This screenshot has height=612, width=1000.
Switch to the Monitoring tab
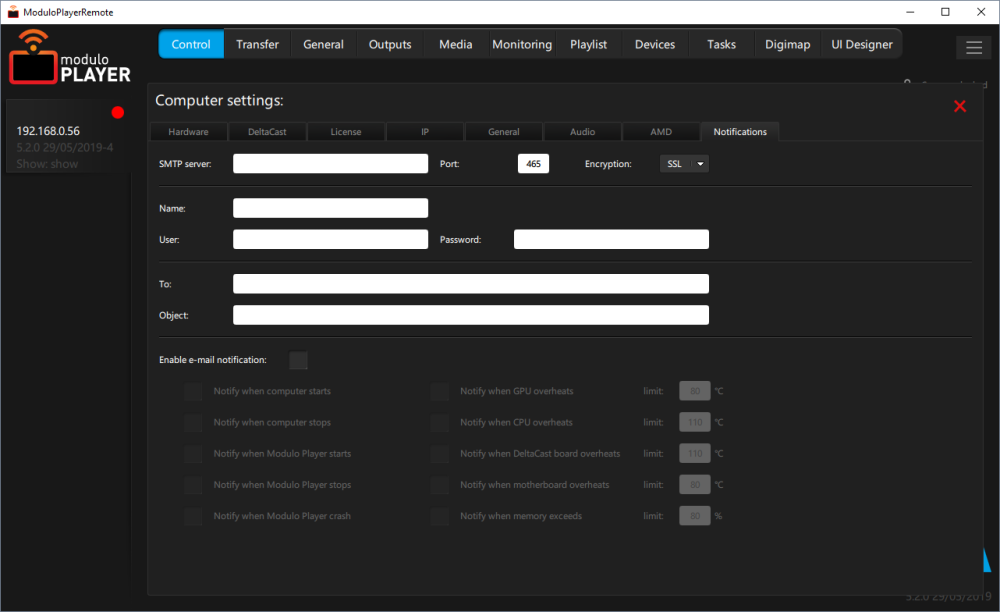click(x=521, y=44)
